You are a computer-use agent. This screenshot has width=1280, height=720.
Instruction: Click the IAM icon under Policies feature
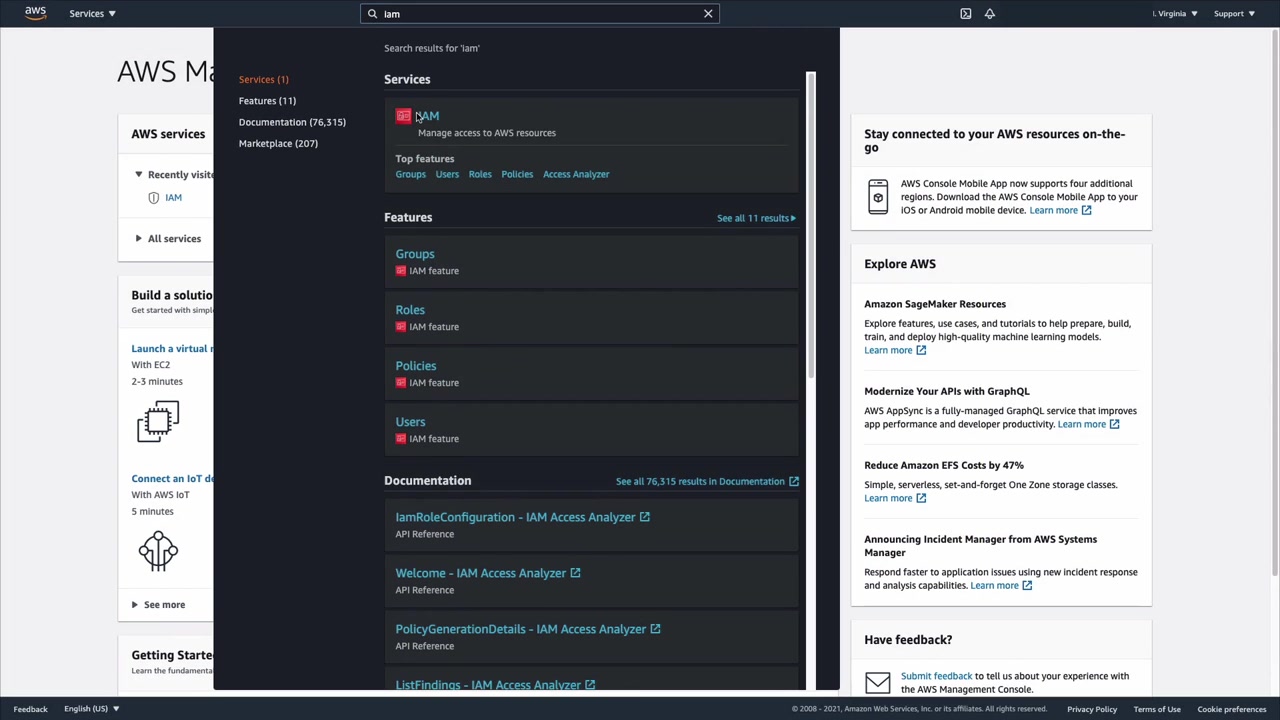pos(401,383)
